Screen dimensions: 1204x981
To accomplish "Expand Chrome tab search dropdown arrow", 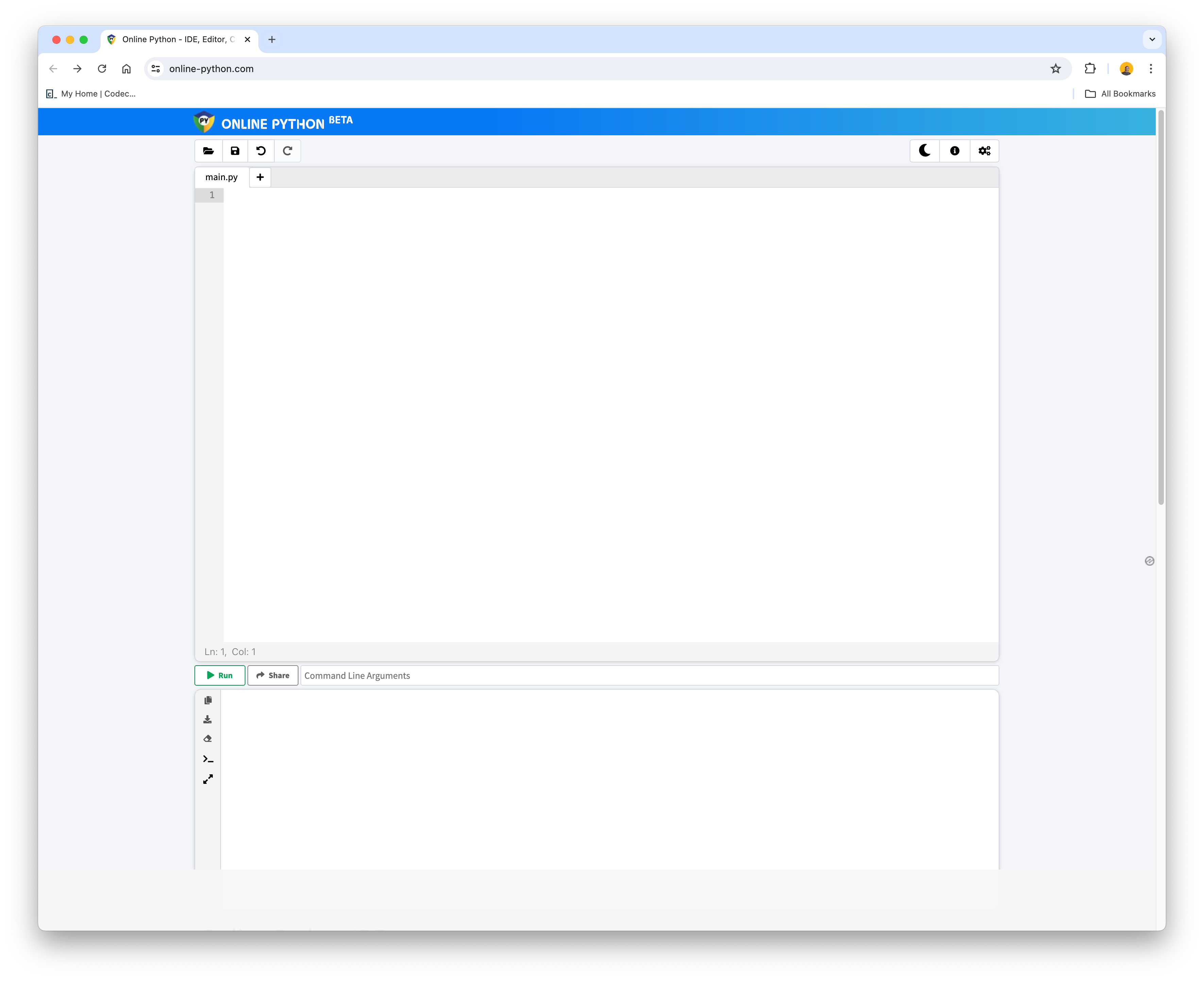I will coord(1152,39).
